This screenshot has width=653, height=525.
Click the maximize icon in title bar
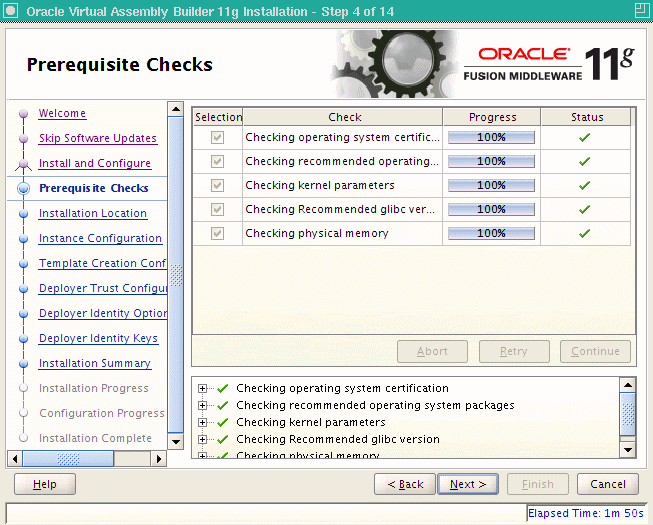tap(642, 10)
